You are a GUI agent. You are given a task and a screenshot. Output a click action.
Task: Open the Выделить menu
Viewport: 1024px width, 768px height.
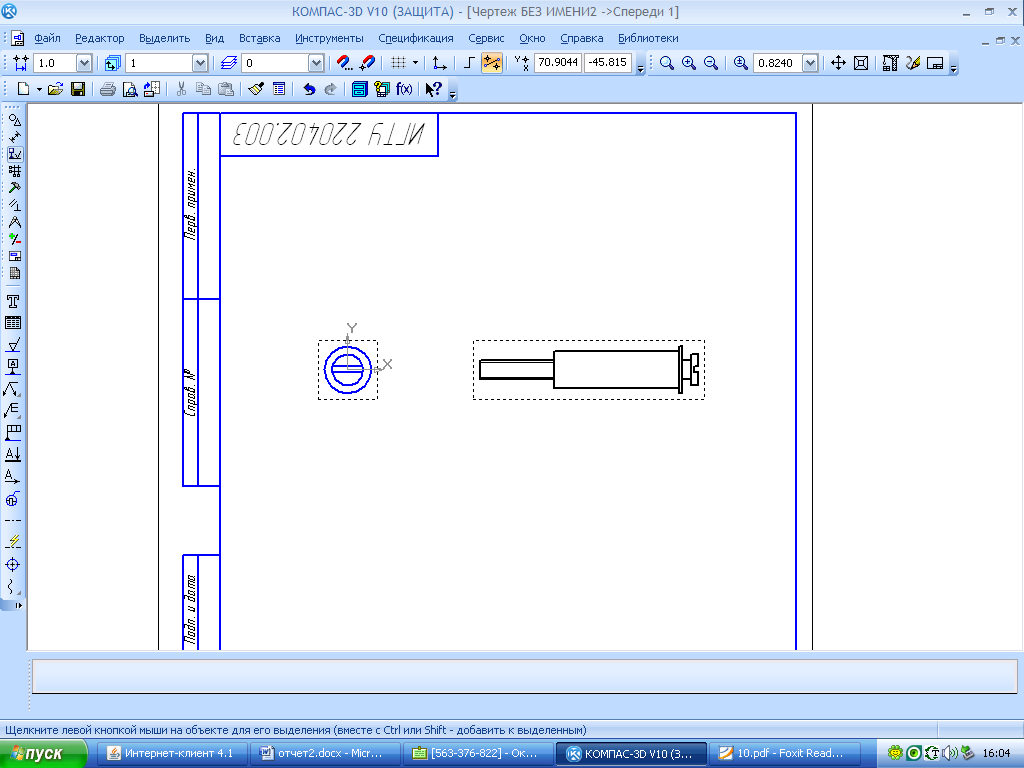coord(165,39)
